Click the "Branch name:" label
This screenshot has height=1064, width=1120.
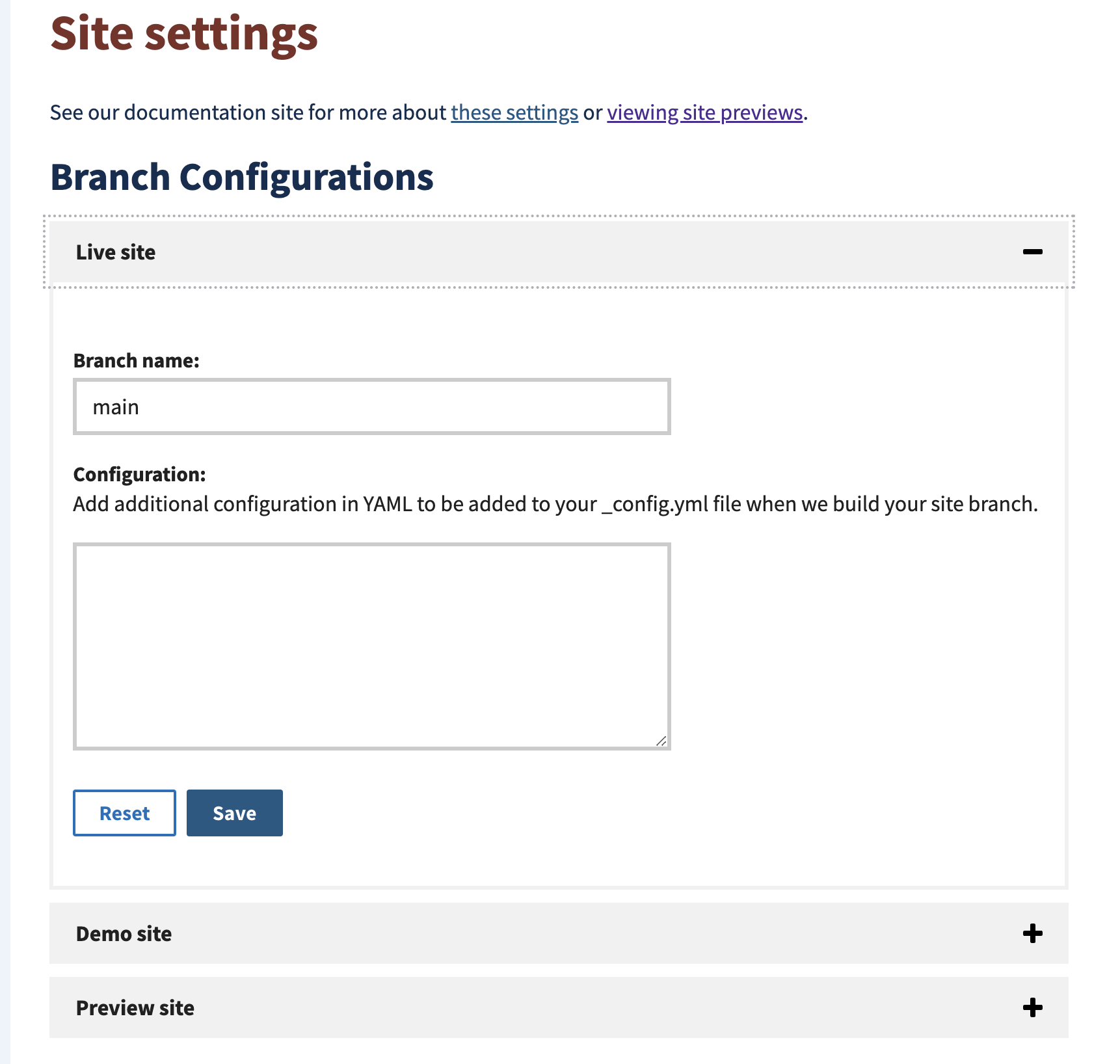click(x=137, y=360)
